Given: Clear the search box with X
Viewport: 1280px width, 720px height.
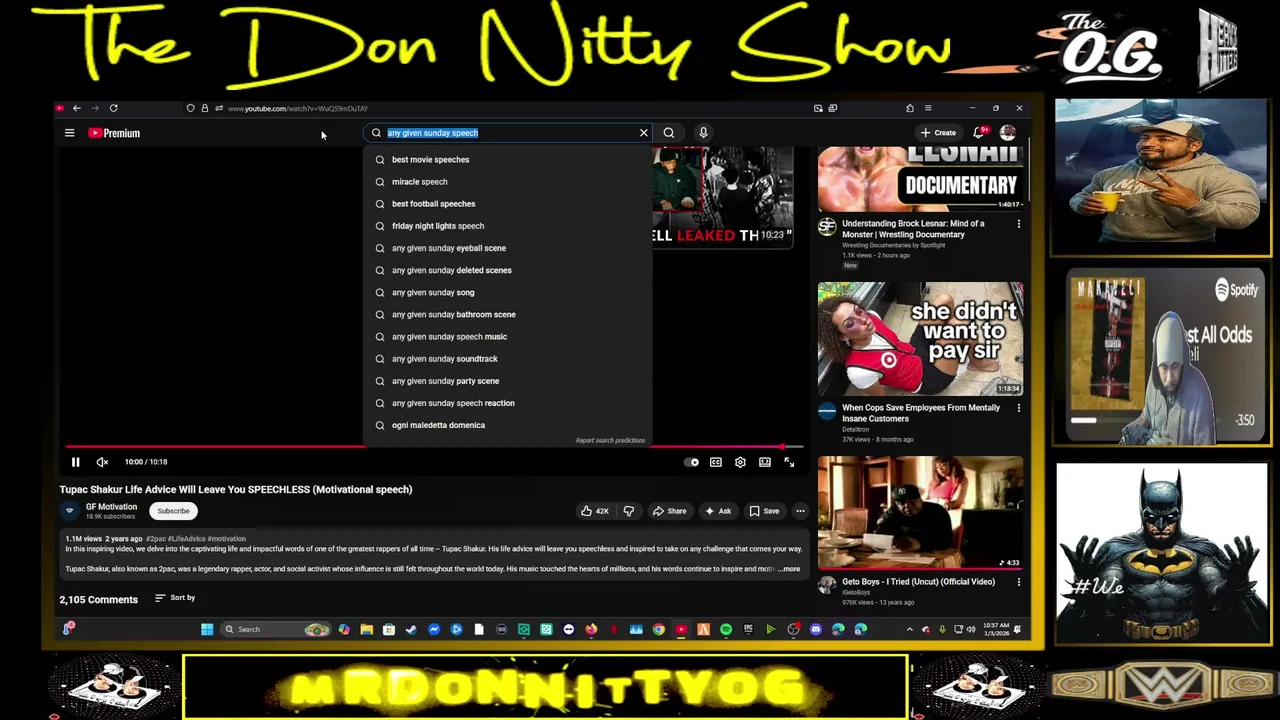Looking at the screenshot, I should 644,133.
